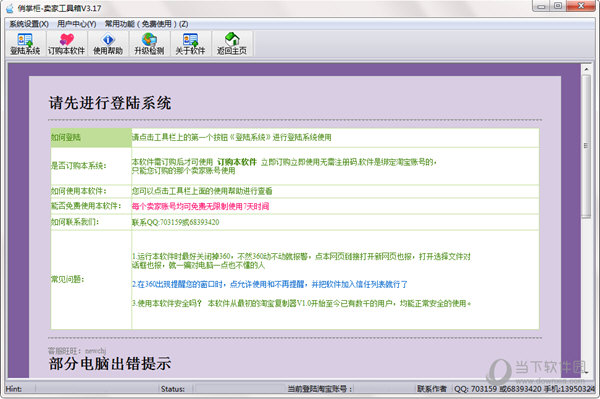Go to 返回主页 house icon
Image resolution: width=600 pixels, height=399 pixels.
pyautogui.click(x=232, y=44)
